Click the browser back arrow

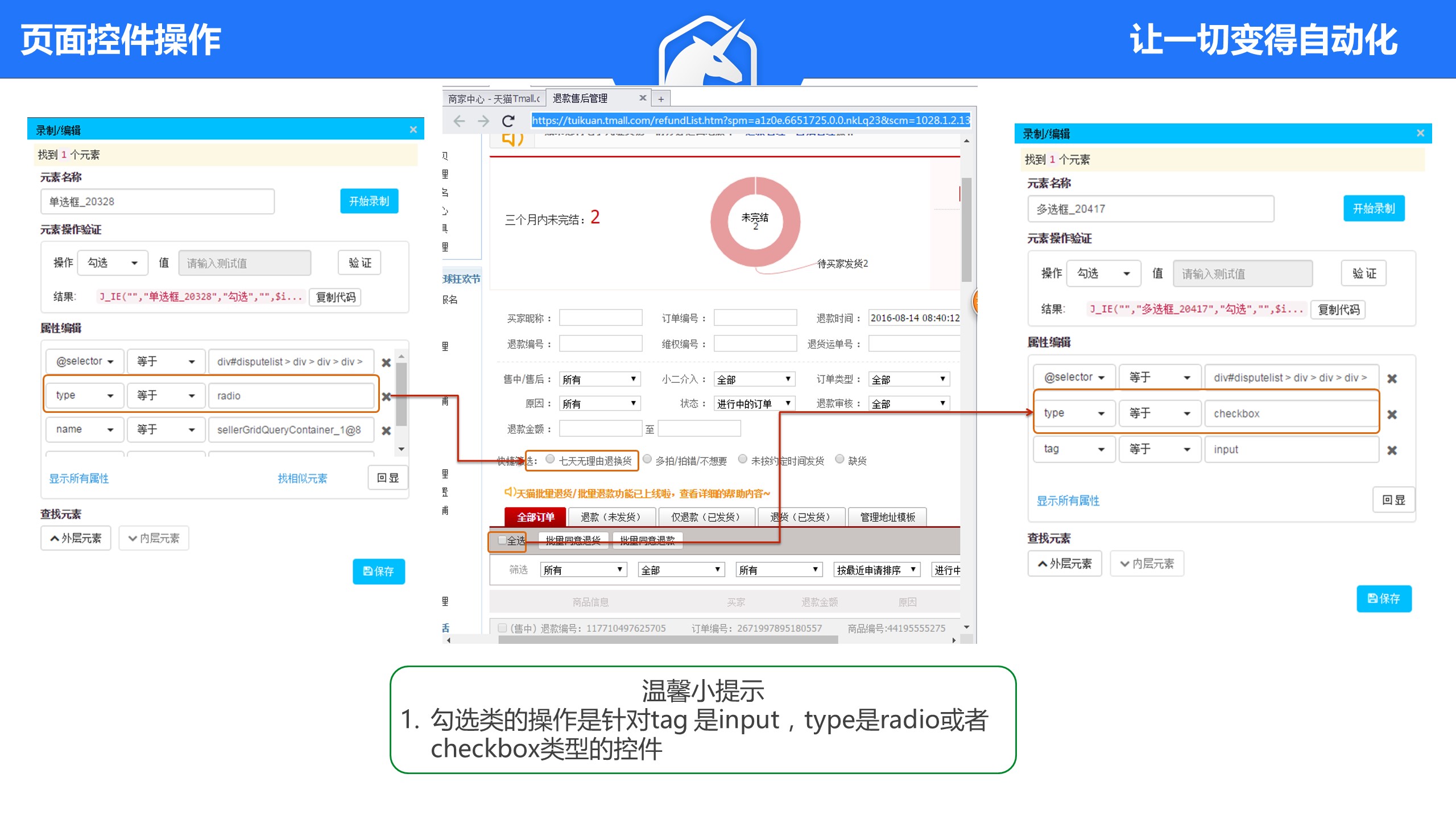[x=459, y=121]
